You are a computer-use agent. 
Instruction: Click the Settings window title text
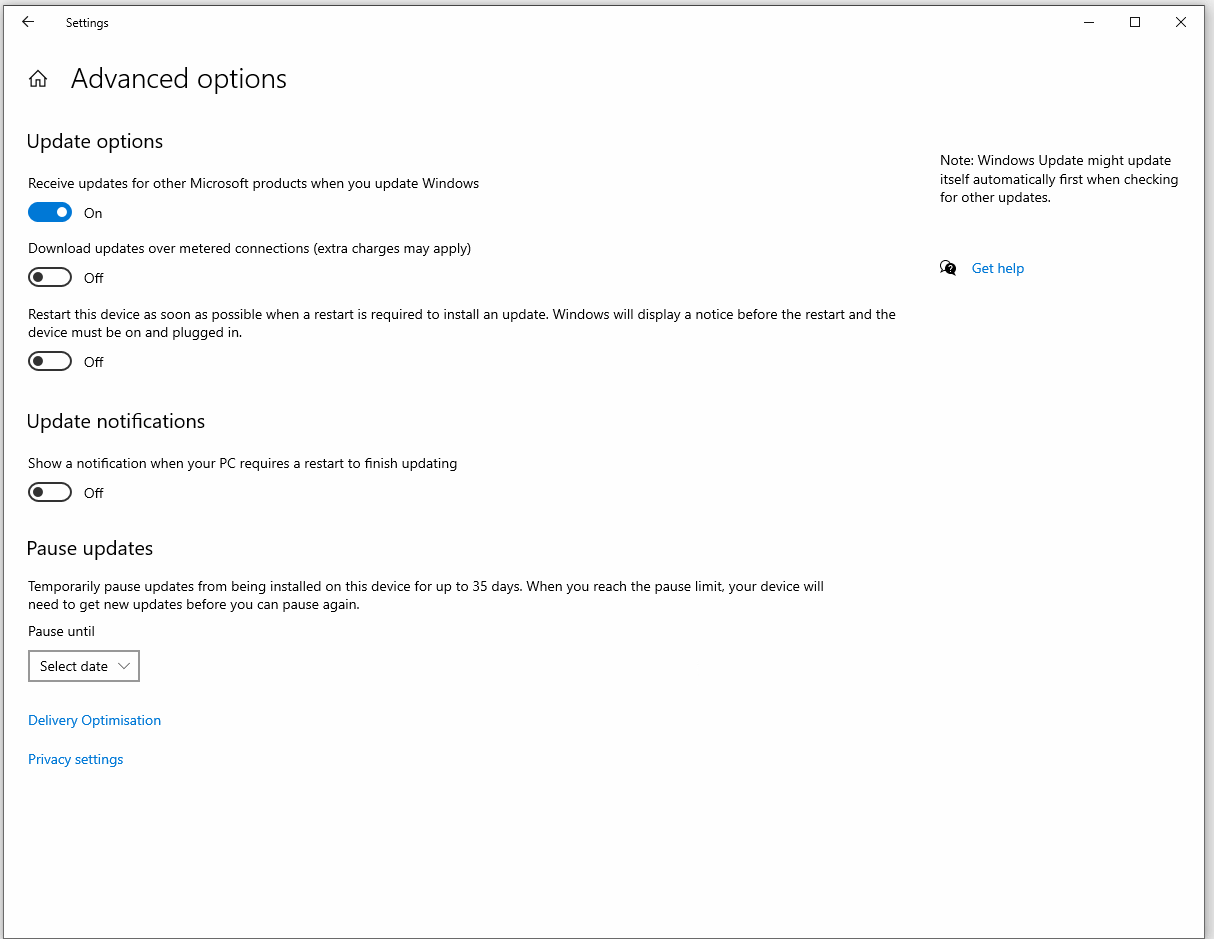(x=87, y=23)
